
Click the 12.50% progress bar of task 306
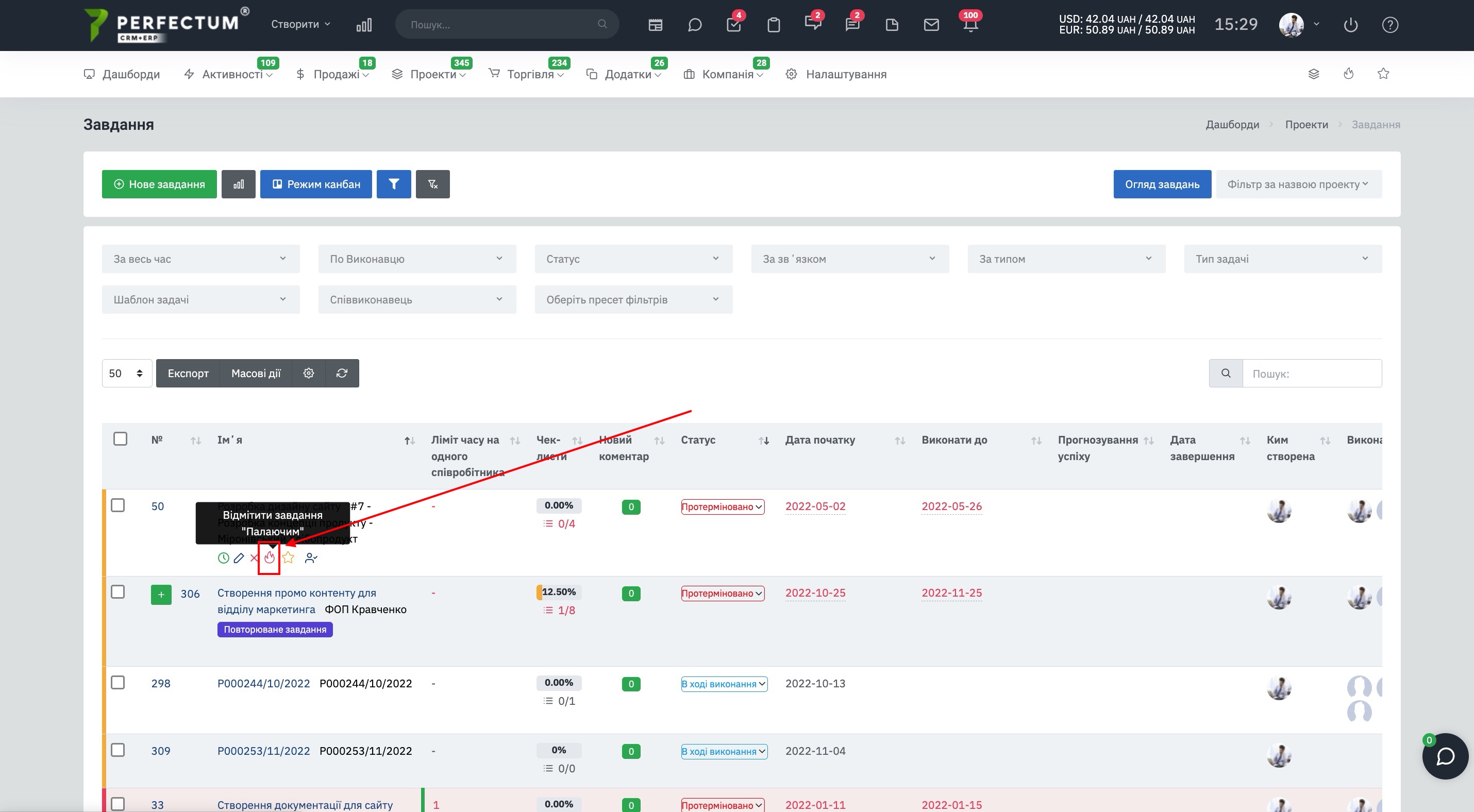click(559, 592)
